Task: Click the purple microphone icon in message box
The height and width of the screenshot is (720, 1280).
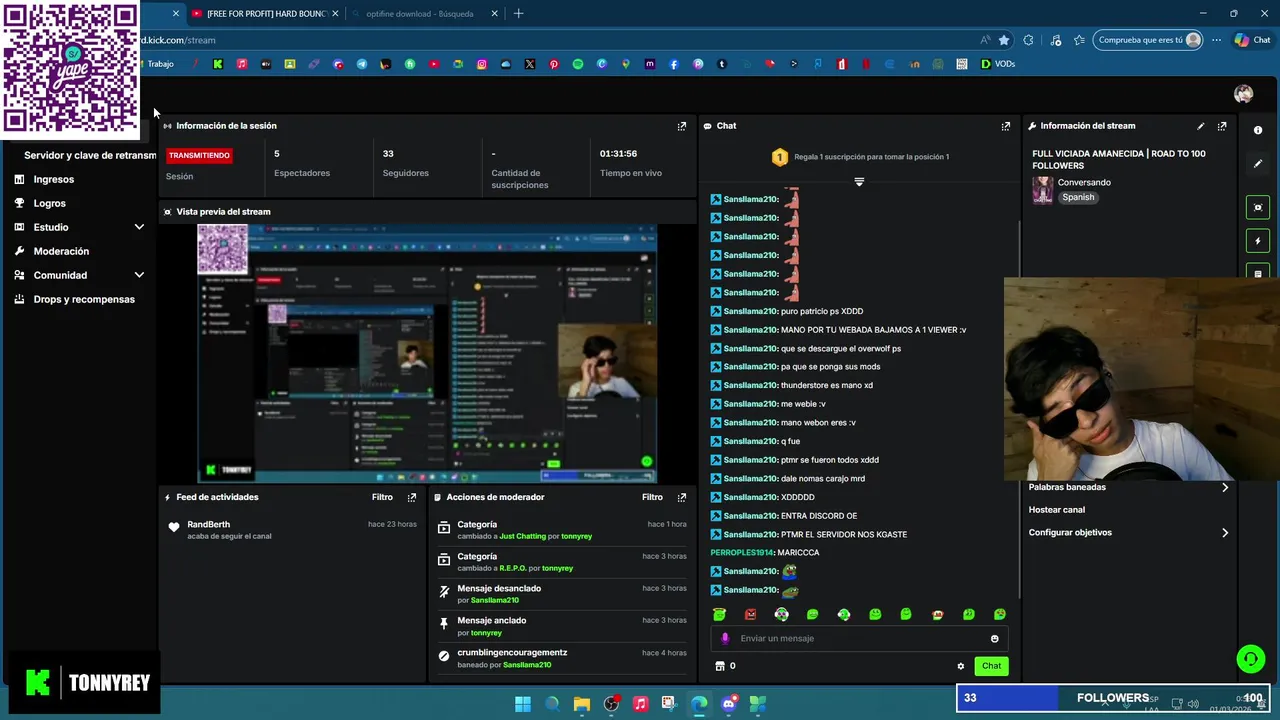Action: [x=726, y=638]
